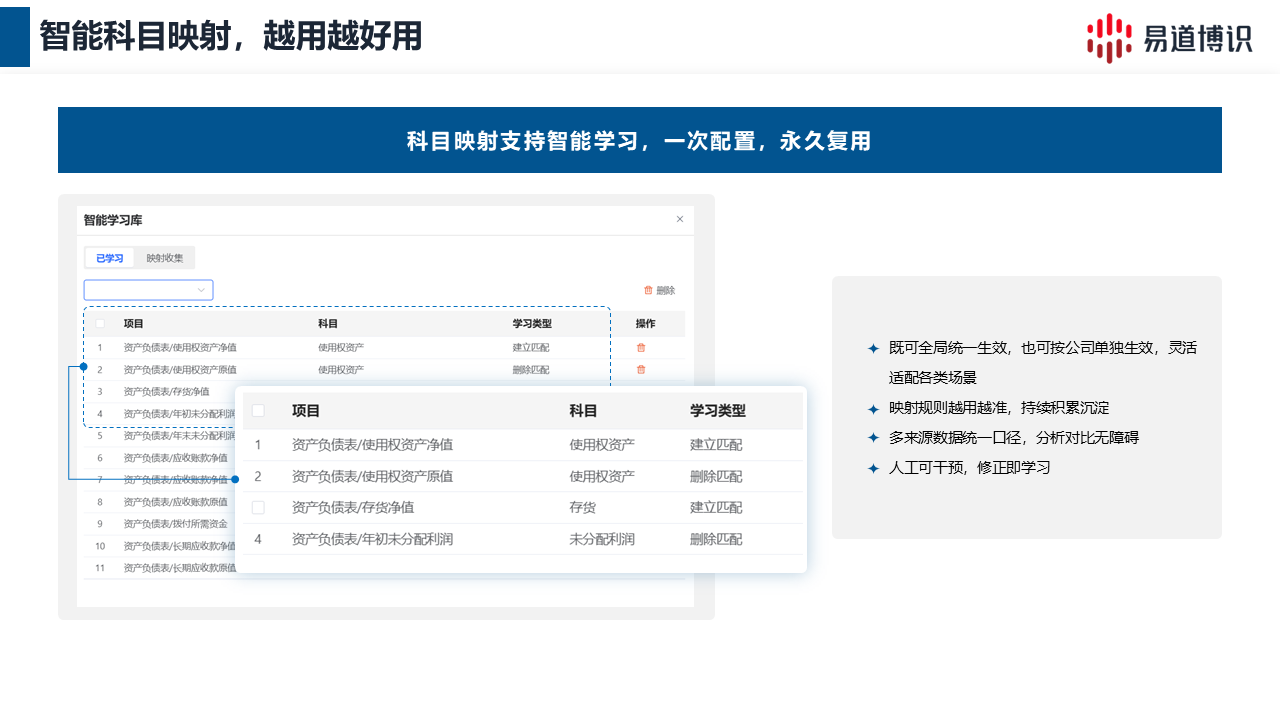Switch to the 已学习 tab
The image size is (1280, 720).
(x=109, y=258)
